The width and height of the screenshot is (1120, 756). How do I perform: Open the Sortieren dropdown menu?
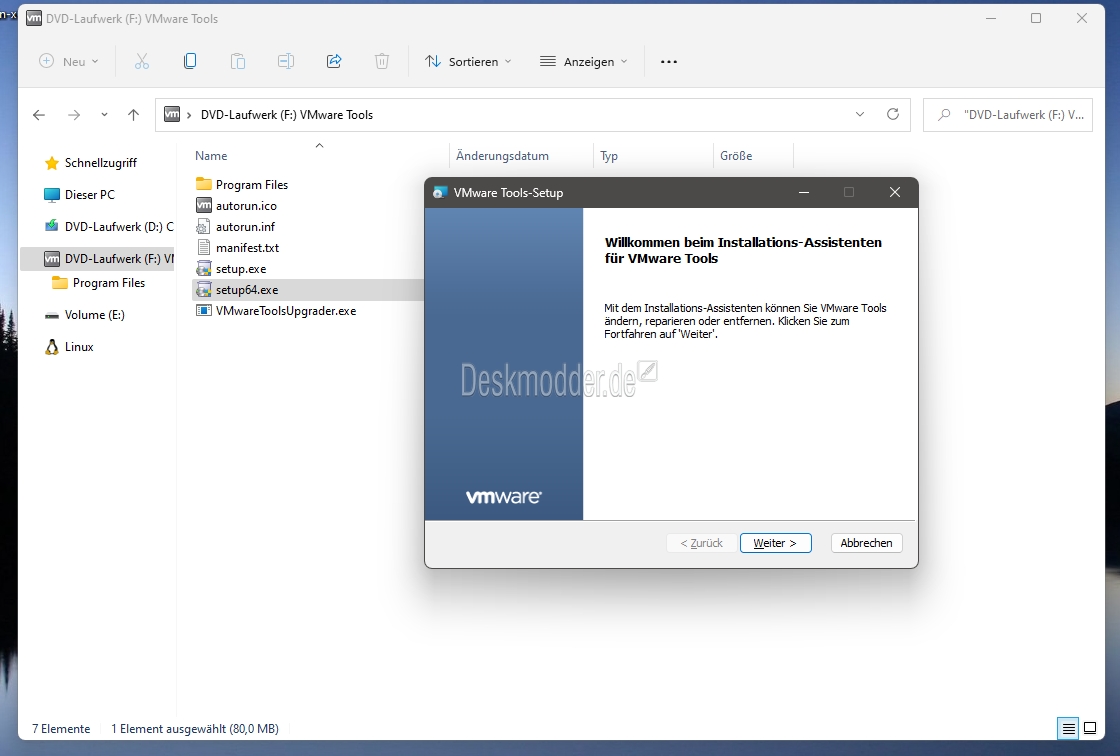tap(468, 62)
